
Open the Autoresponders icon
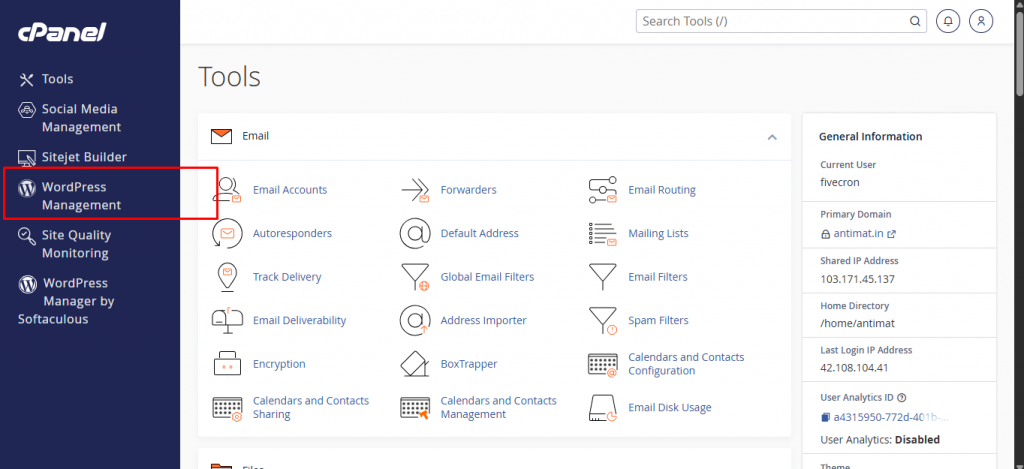(x=227, y=233)
